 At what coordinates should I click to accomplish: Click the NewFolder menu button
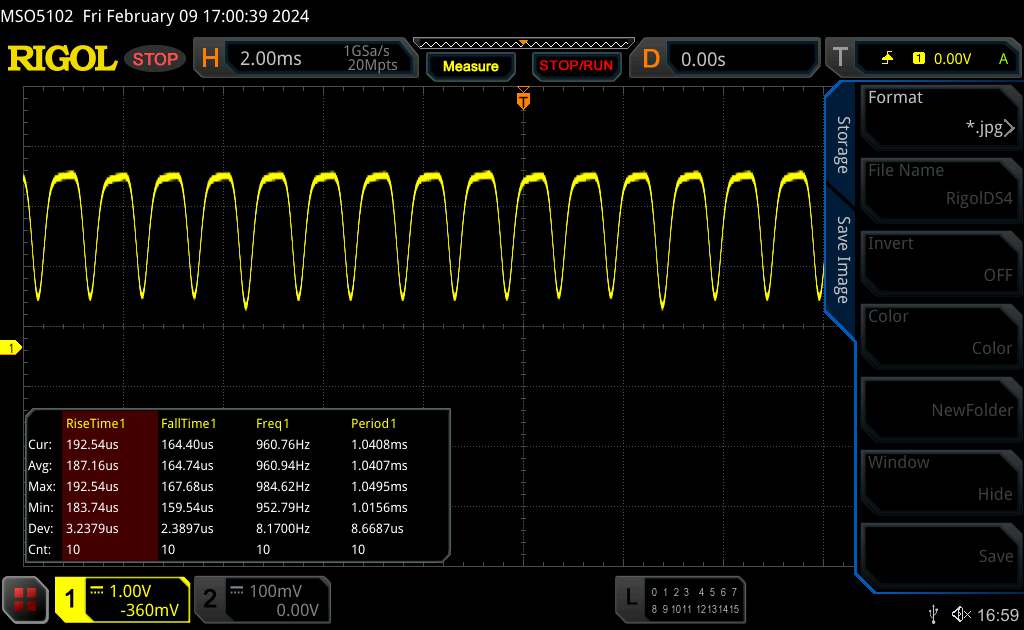tap(940, 408)
